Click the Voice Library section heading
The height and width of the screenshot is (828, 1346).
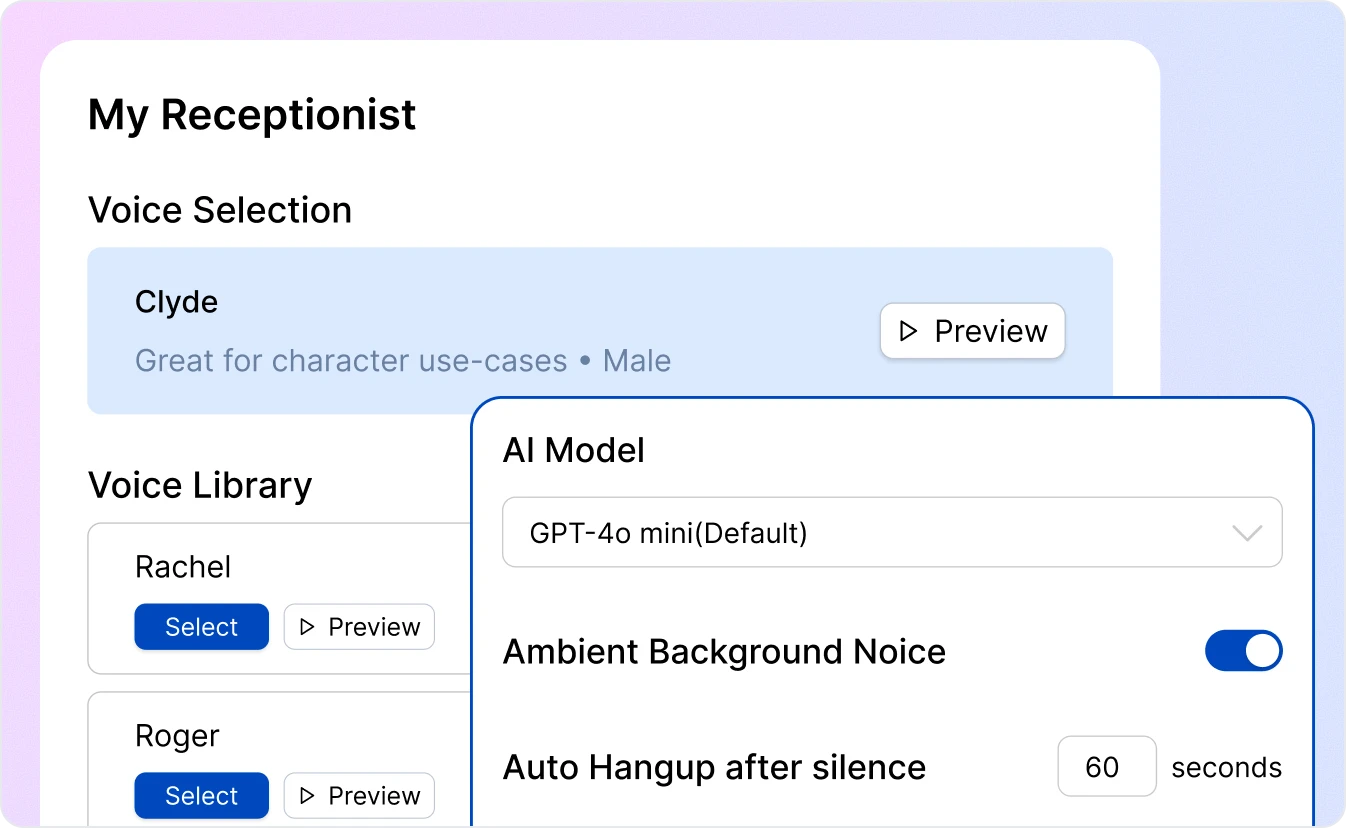200,485
